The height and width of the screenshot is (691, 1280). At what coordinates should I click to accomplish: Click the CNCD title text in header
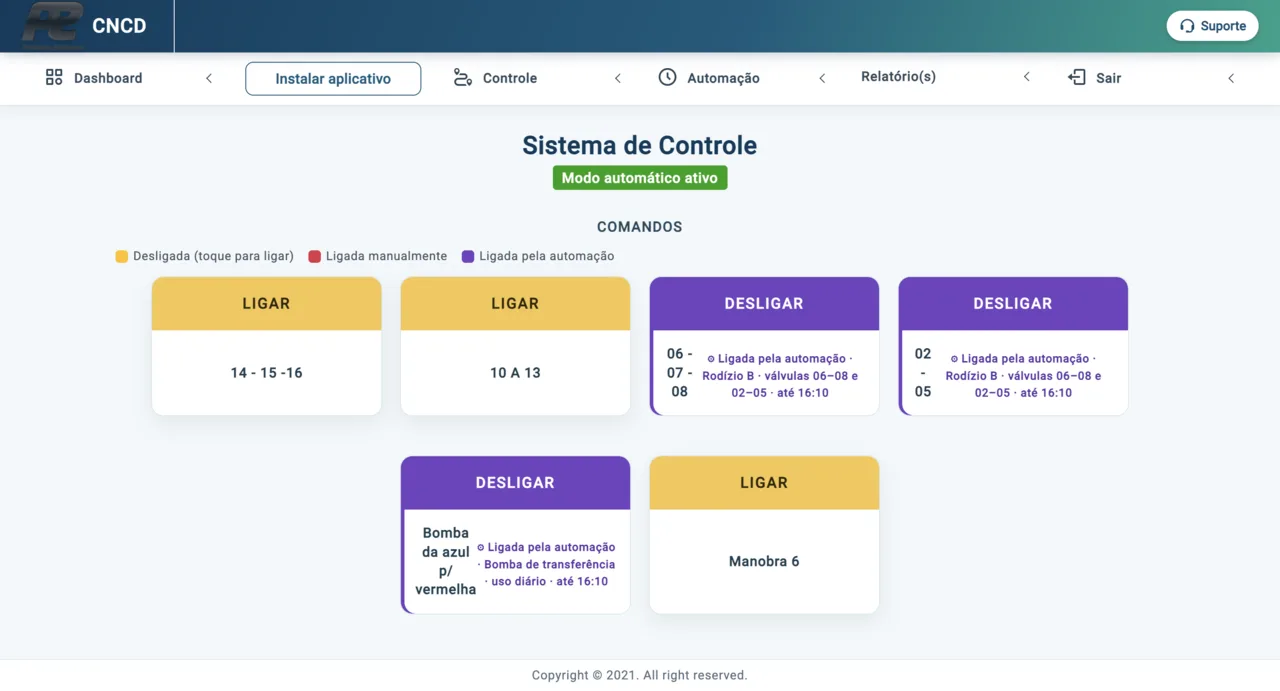coord(119,26)
